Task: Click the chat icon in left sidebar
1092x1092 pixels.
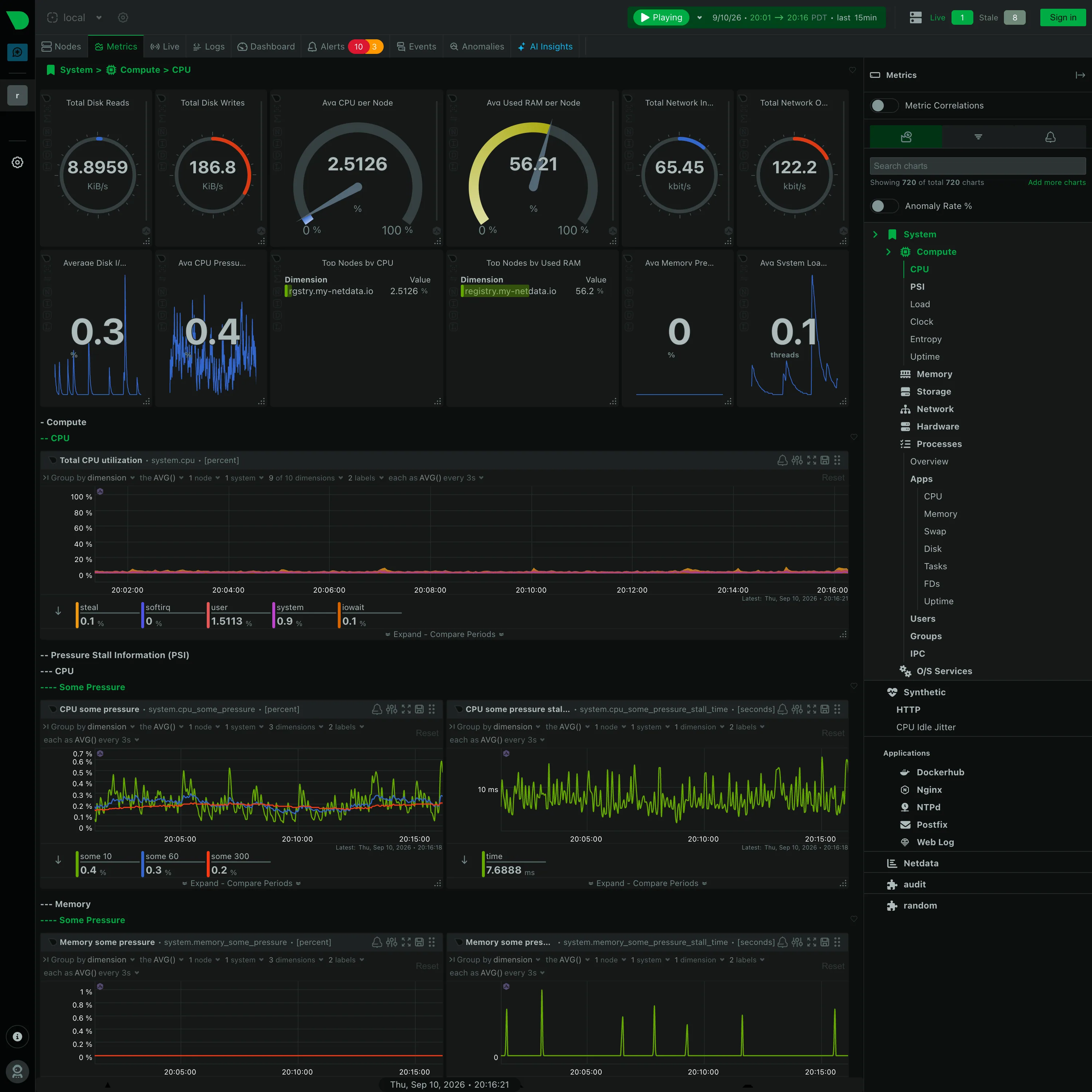Action: tap(17, 52)
